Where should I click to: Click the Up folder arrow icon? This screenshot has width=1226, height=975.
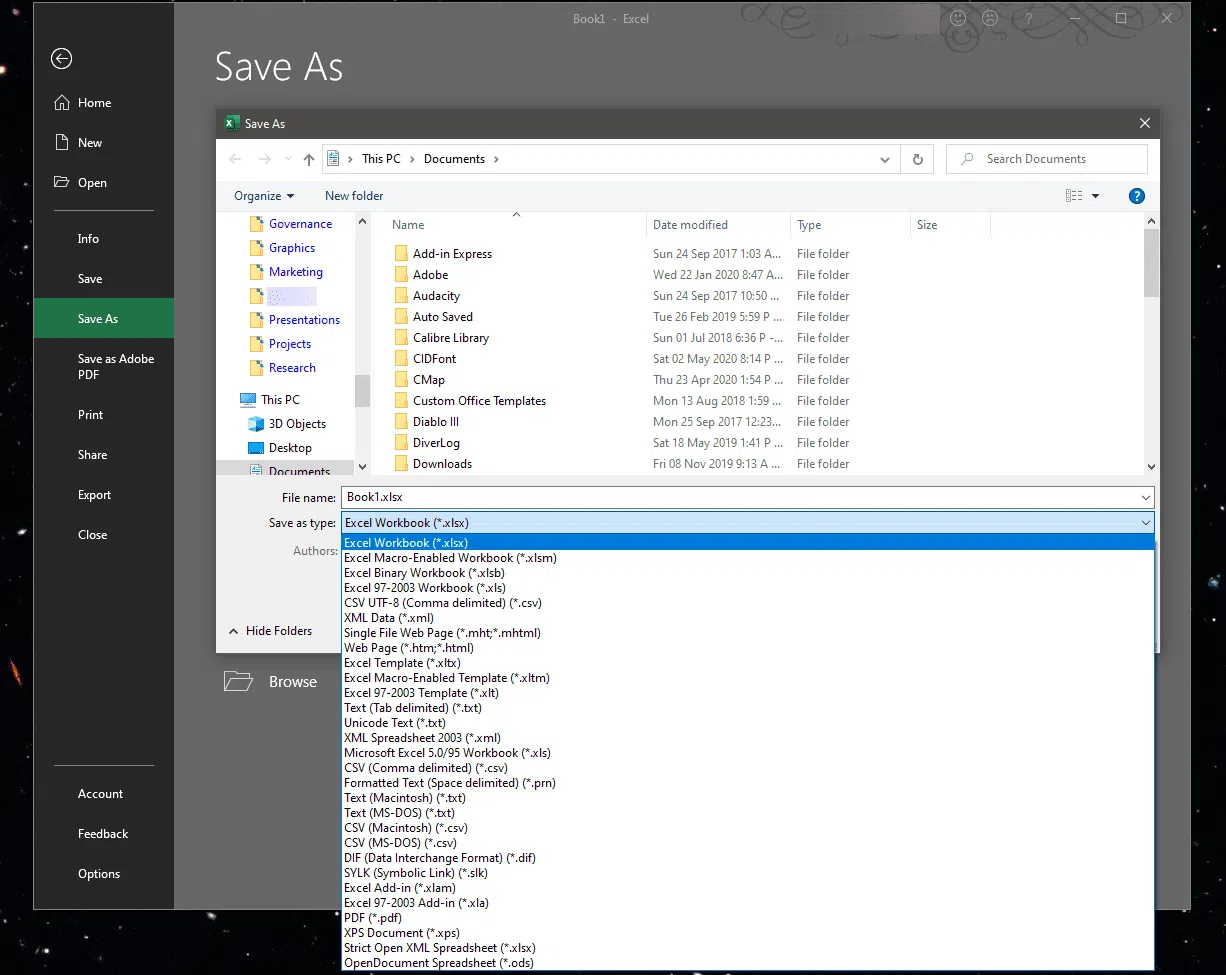pos(309,159)
